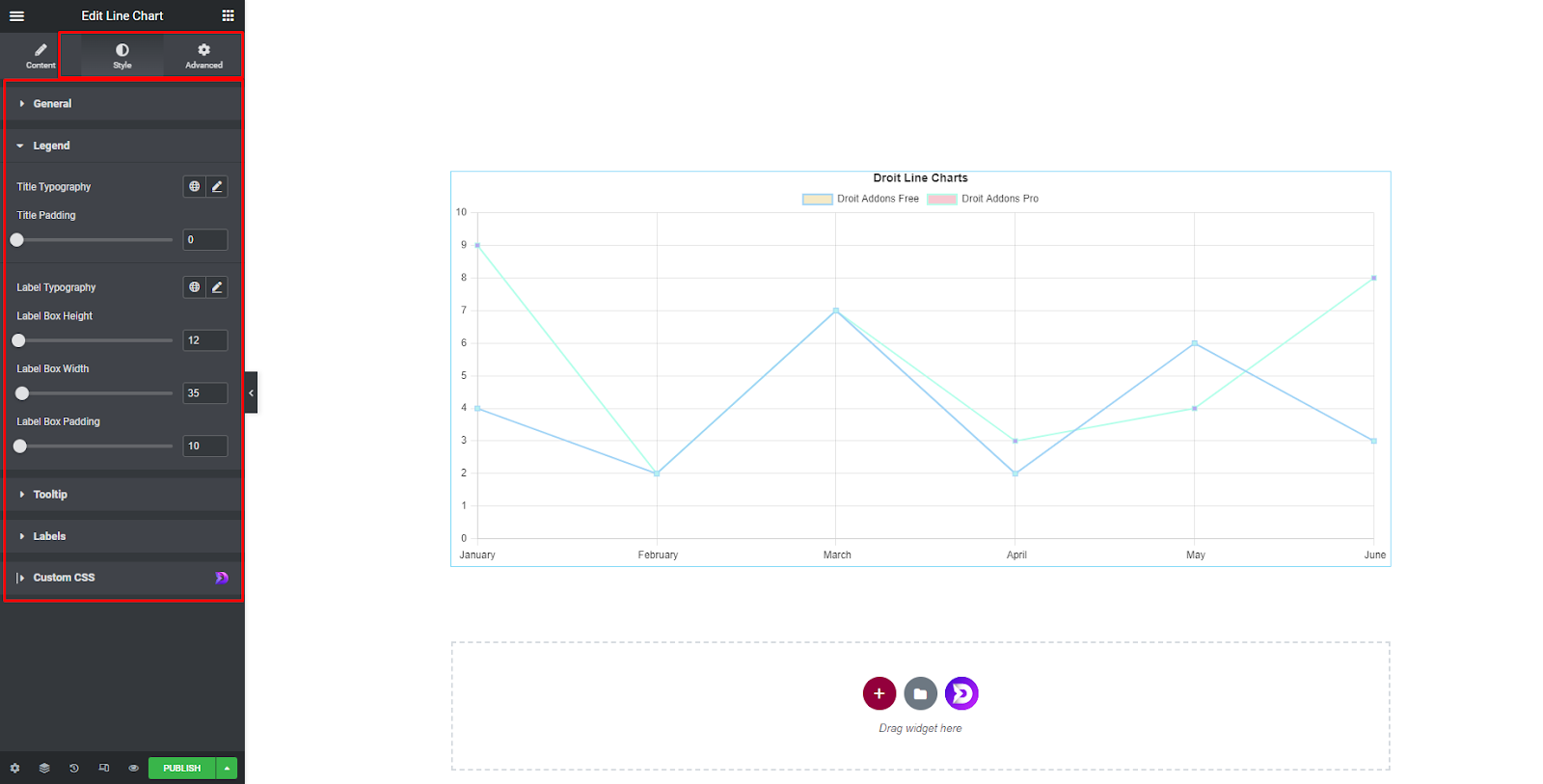Image resolution: width=1543 pixels, height=784 pixels.
Task: Open the History icon
Action: click(74, 769)
